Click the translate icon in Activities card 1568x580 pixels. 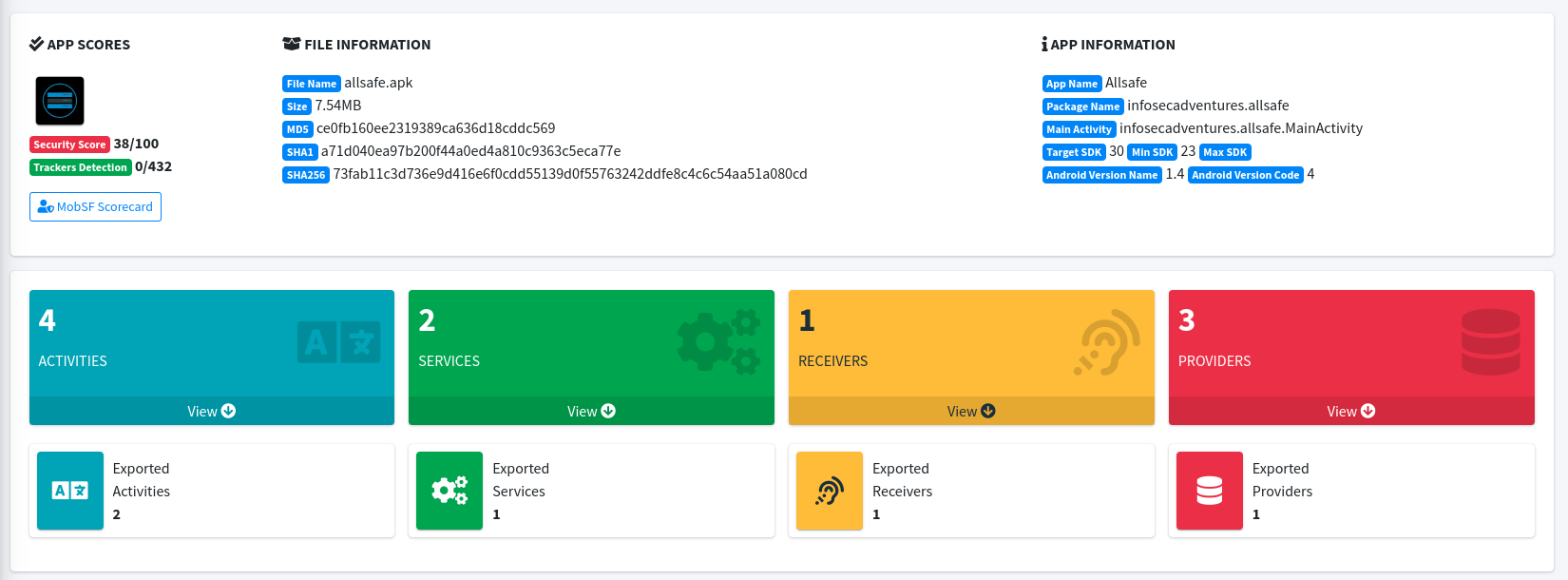tap(338, 342)
